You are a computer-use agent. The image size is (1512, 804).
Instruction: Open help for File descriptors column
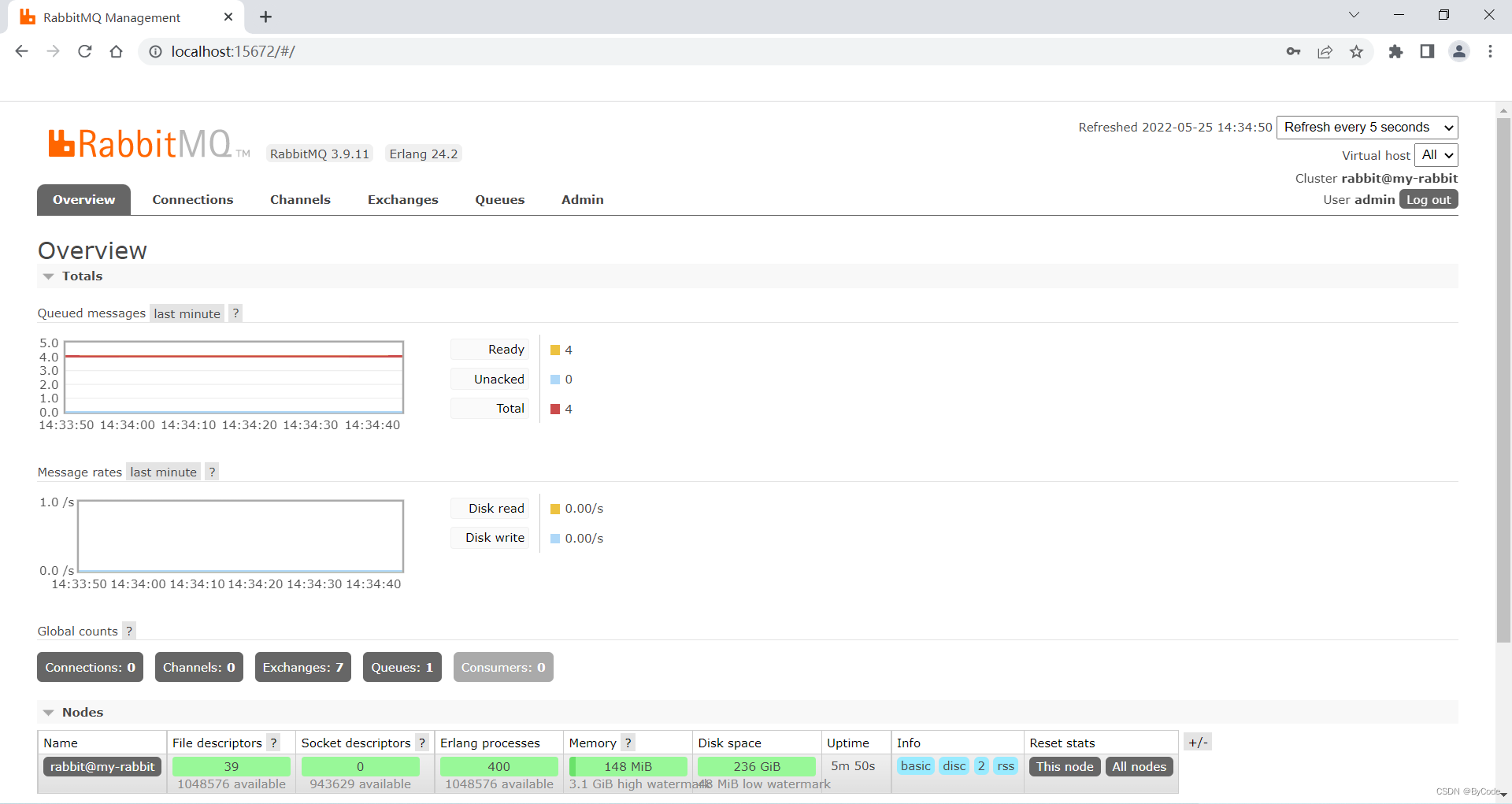click(273, 743)
